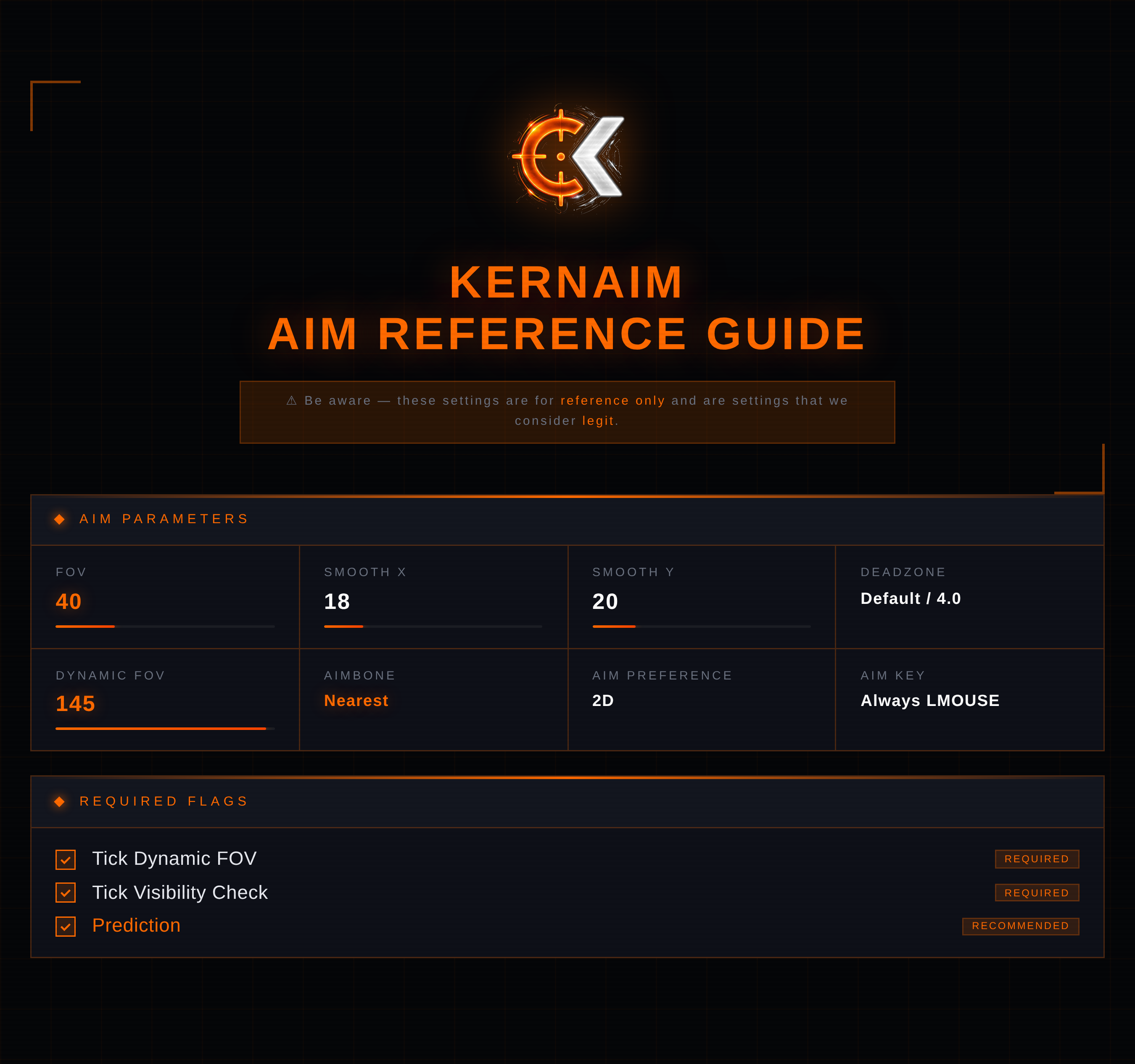Click the Deadzone Default / 4.0 value
This screenshot has width=1135, height=1064.
(x=911, y=598)
